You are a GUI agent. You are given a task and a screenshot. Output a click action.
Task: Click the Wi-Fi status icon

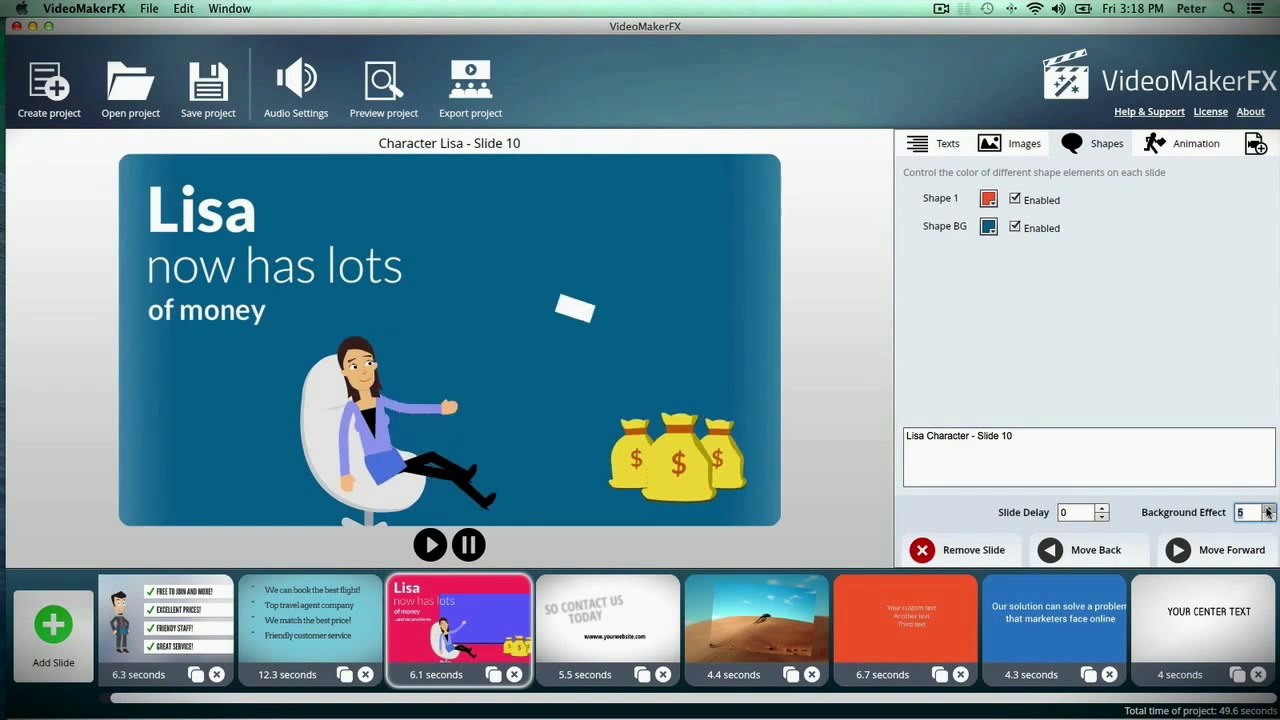point(1034,9)
